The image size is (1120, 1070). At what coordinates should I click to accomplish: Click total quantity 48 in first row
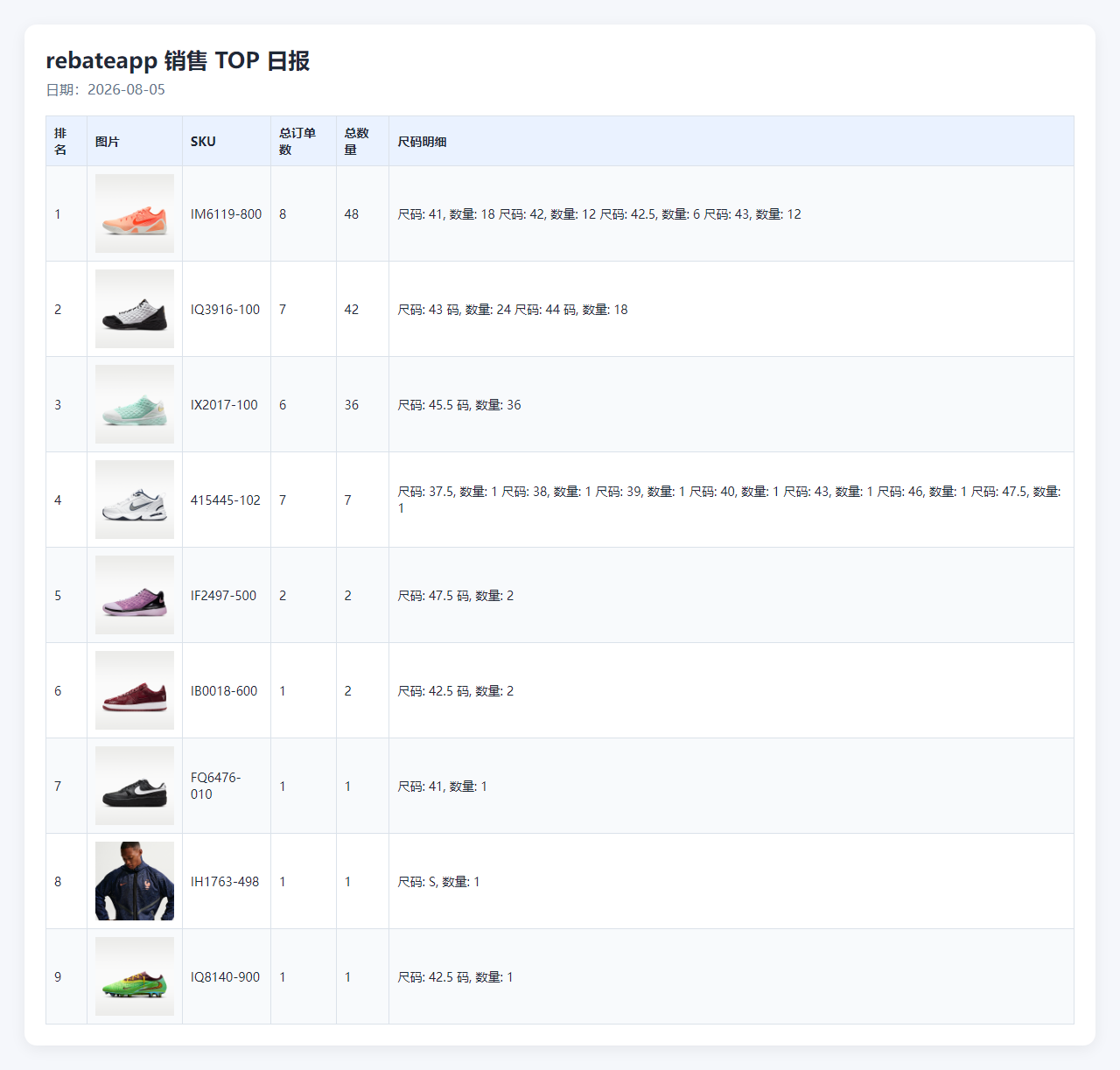[x=352, y=214]
